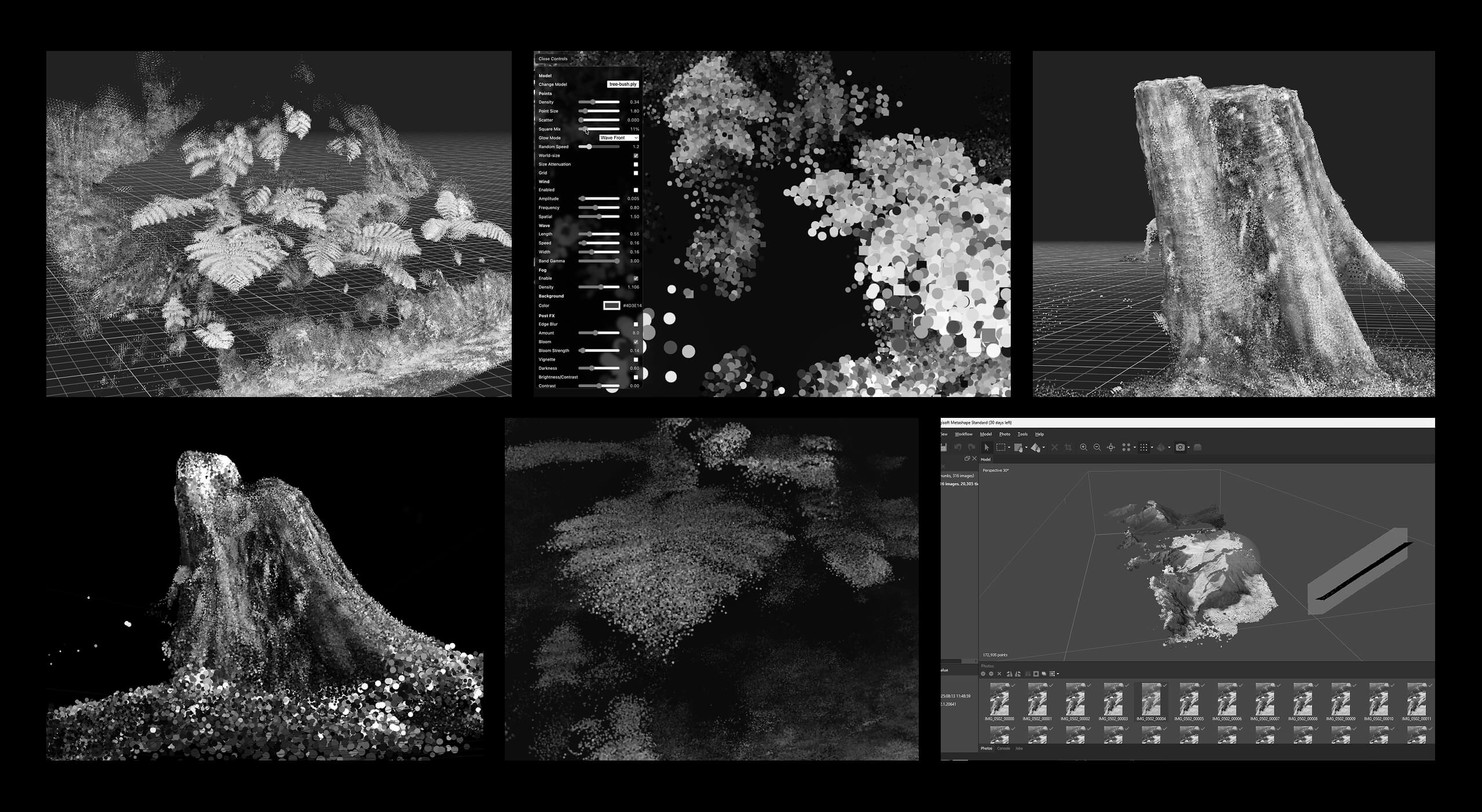Open the camera icon dropdown arrow

pos(1188,447)
